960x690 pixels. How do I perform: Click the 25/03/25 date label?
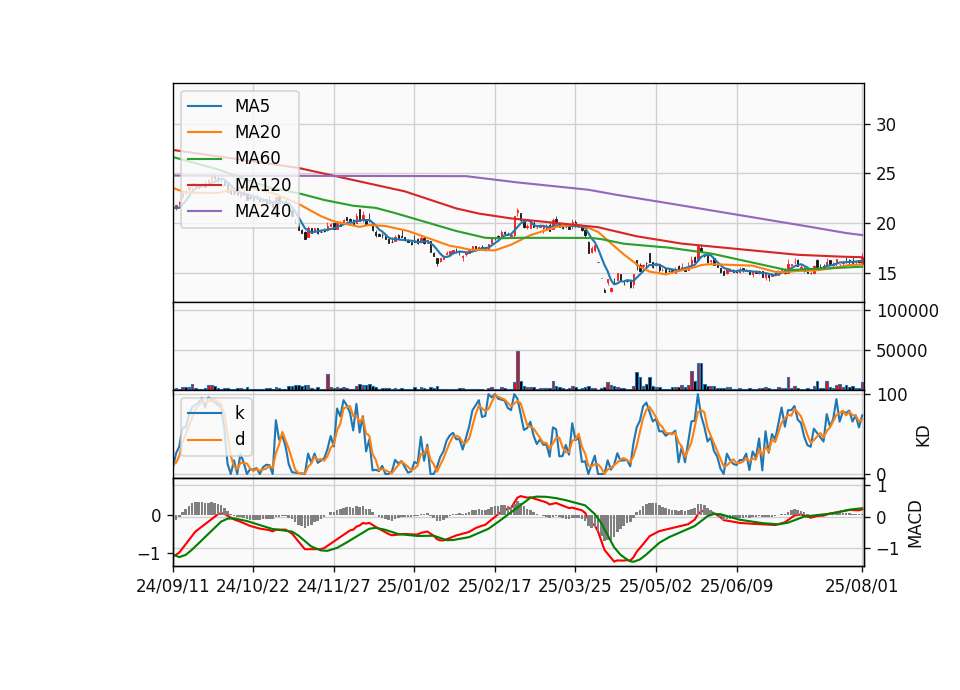575,586
